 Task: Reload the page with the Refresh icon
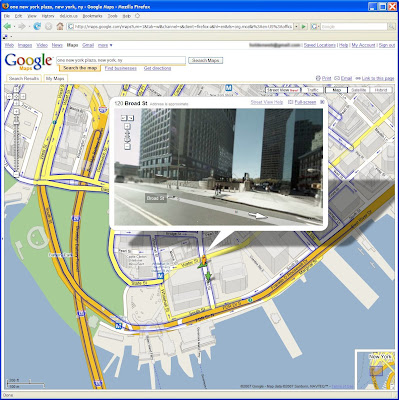(x=37, y=26)
